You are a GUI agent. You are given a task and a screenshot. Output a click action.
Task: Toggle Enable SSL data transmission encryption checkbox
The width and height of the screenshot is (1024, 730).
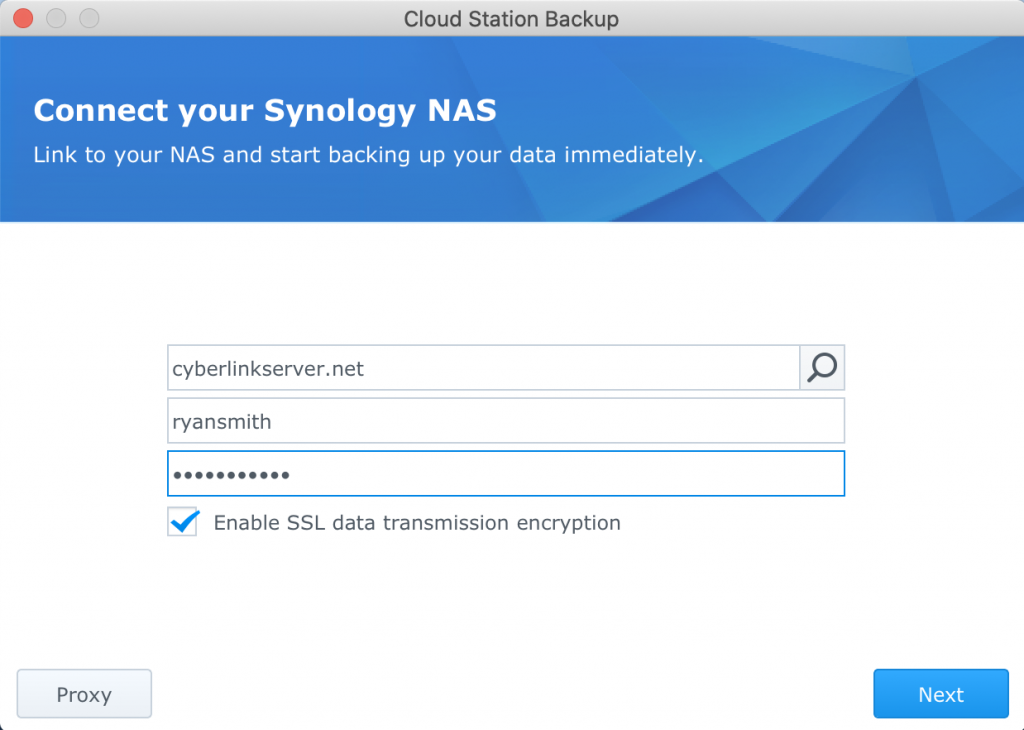click(183, 522)
